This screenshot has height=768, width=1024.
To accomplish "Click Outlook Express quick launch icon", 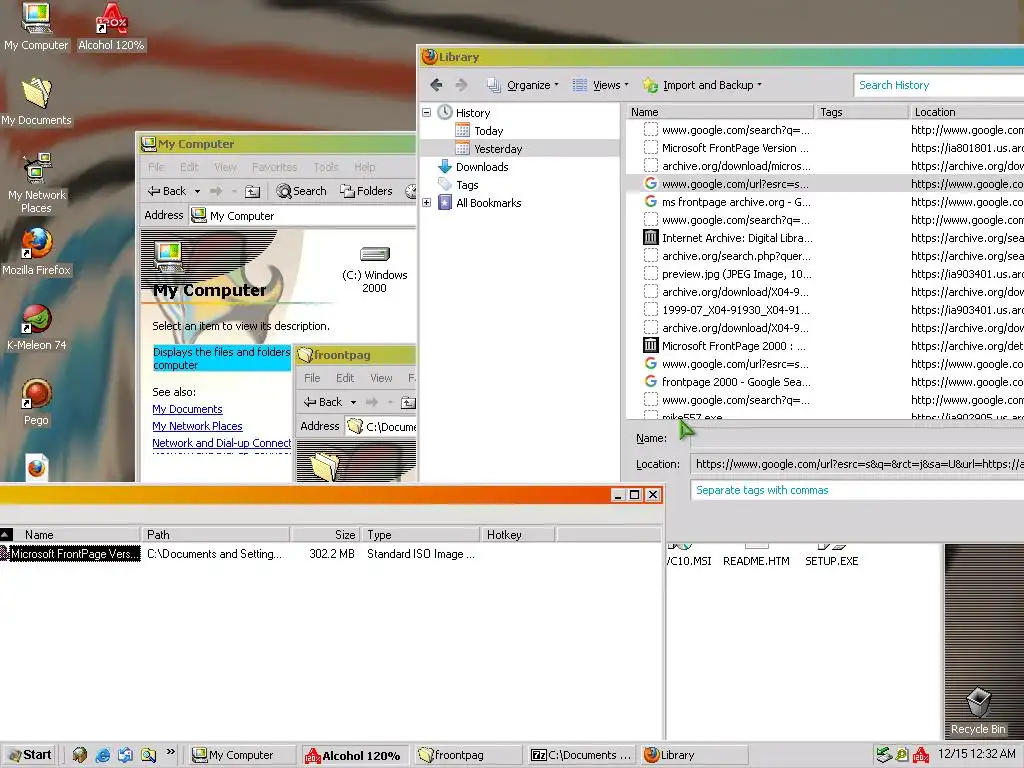I will [125, 755].
